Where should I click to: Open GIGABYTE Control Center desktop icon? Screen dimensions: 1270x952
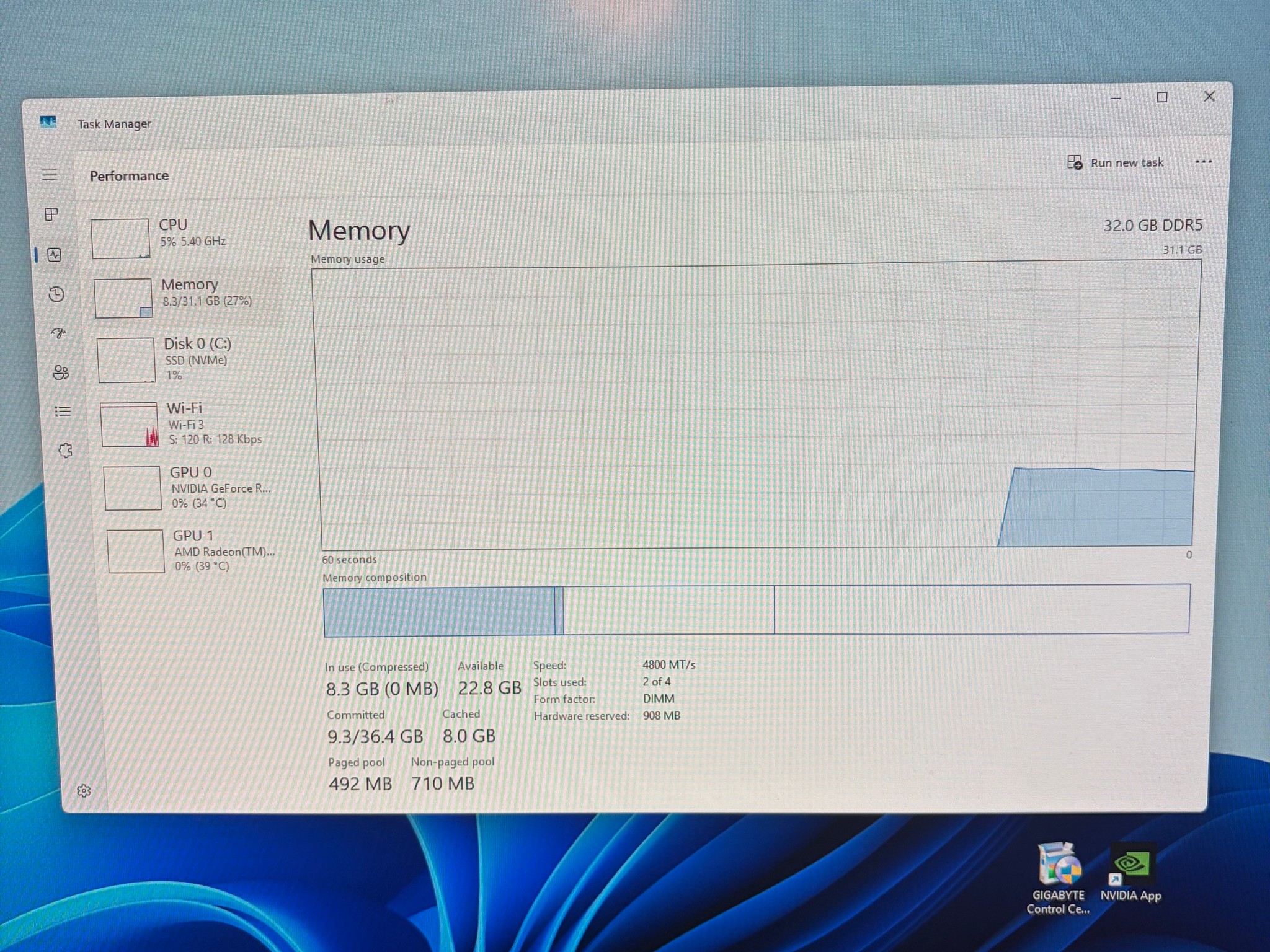(x=1058, y=879)
